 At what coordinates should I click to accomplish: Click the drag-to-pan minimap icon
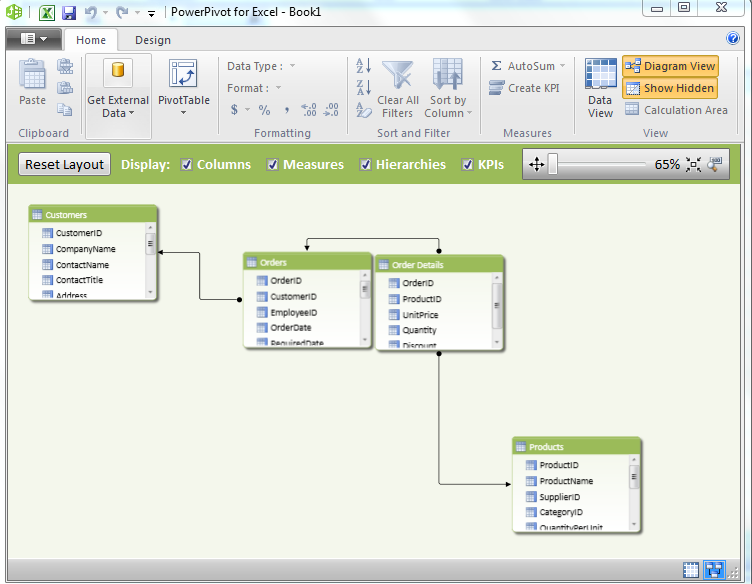tap(536, 164)
